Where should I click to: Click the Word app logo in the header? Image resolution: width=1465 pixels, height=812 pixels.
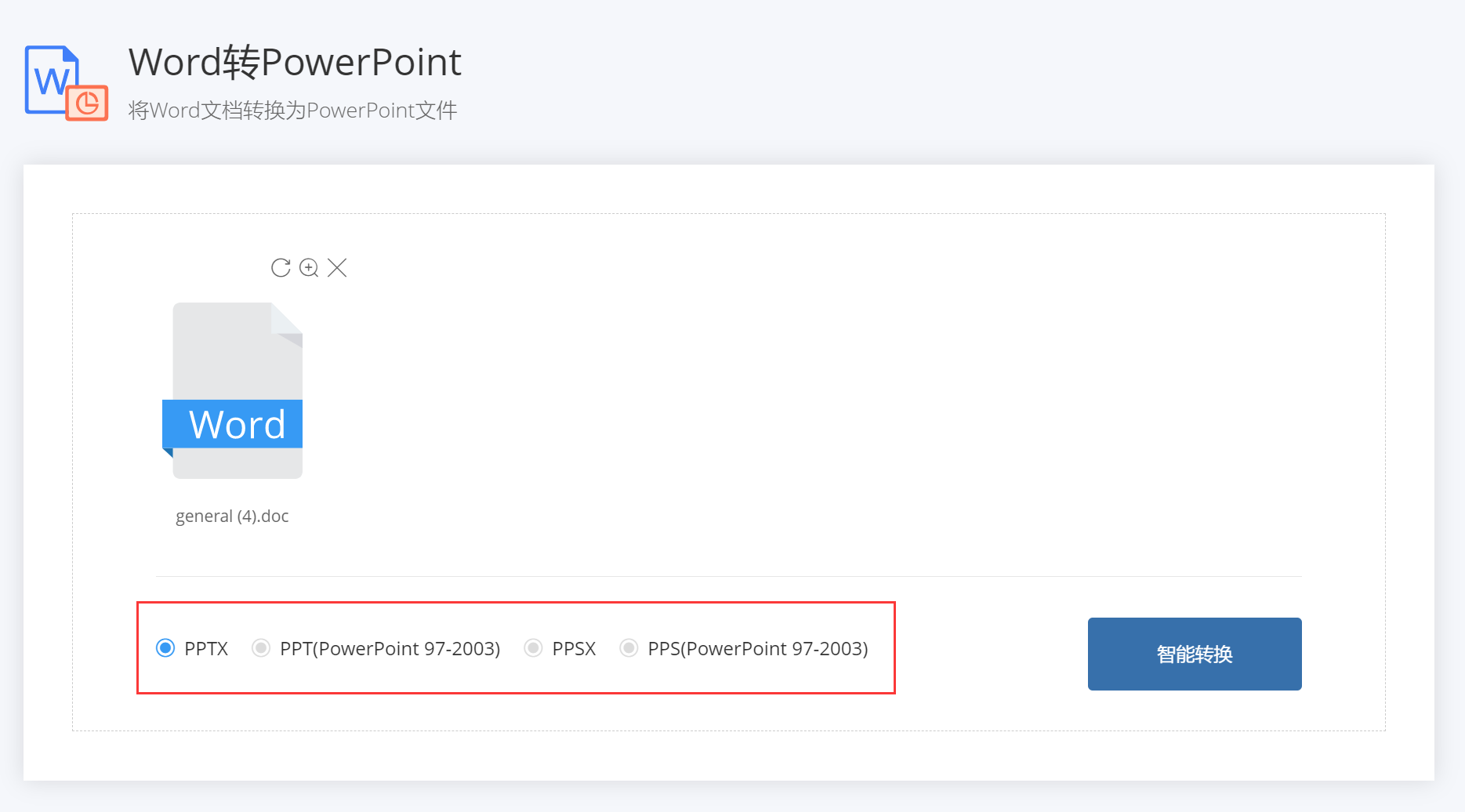coord(53,78)
